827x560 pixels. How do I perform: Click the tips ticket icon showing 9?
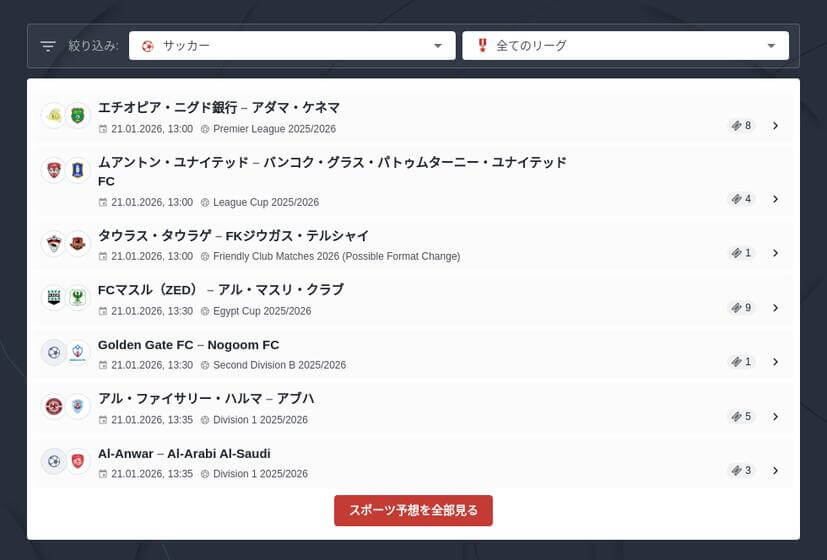coord(736,307)
